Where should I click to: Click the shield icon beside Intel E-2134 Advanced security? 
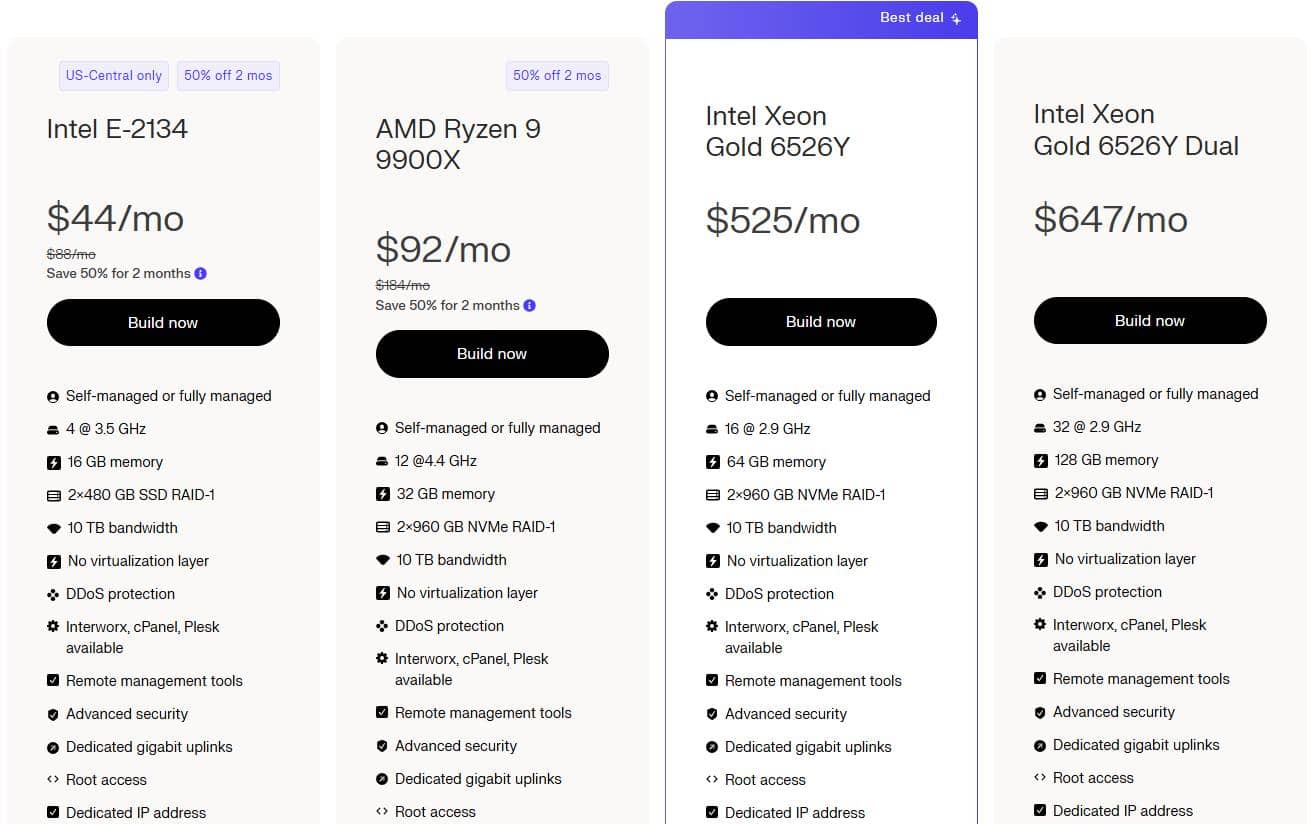click(x=53, y=714)
